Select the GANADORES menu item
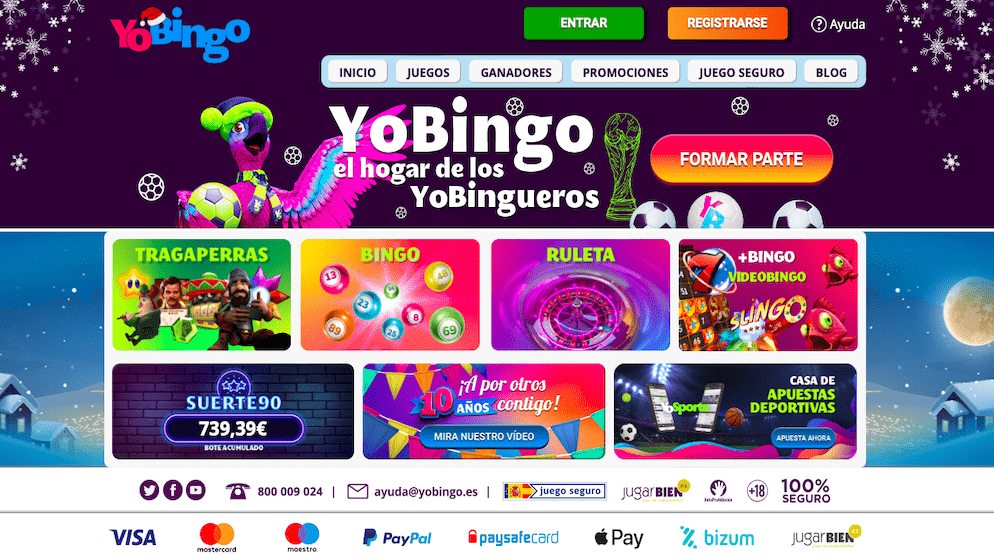994x559 pixels. point(516,72)
